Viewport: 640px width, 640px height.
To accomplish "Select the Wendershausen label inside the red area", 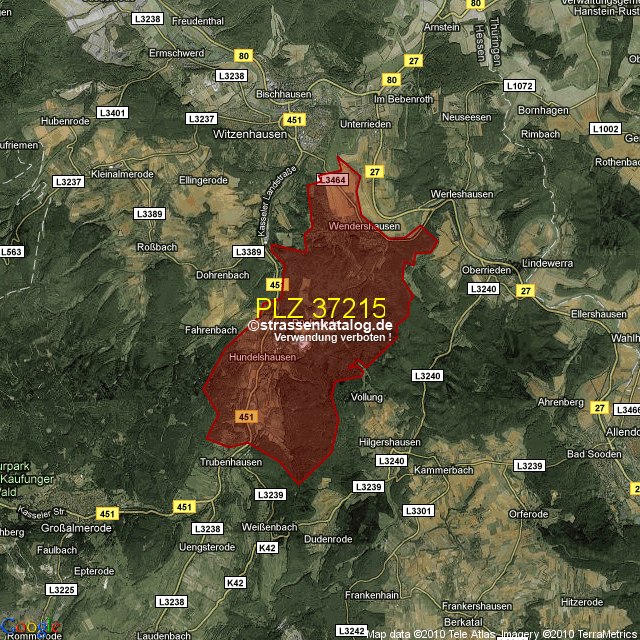I will pyautogui.click(x=364, y=227).
